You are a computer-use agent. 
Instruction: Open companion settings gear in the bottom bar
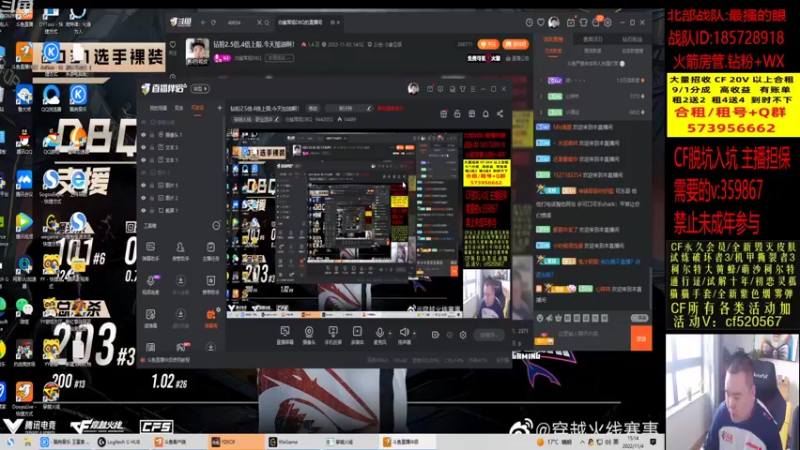tap(463, 335)
